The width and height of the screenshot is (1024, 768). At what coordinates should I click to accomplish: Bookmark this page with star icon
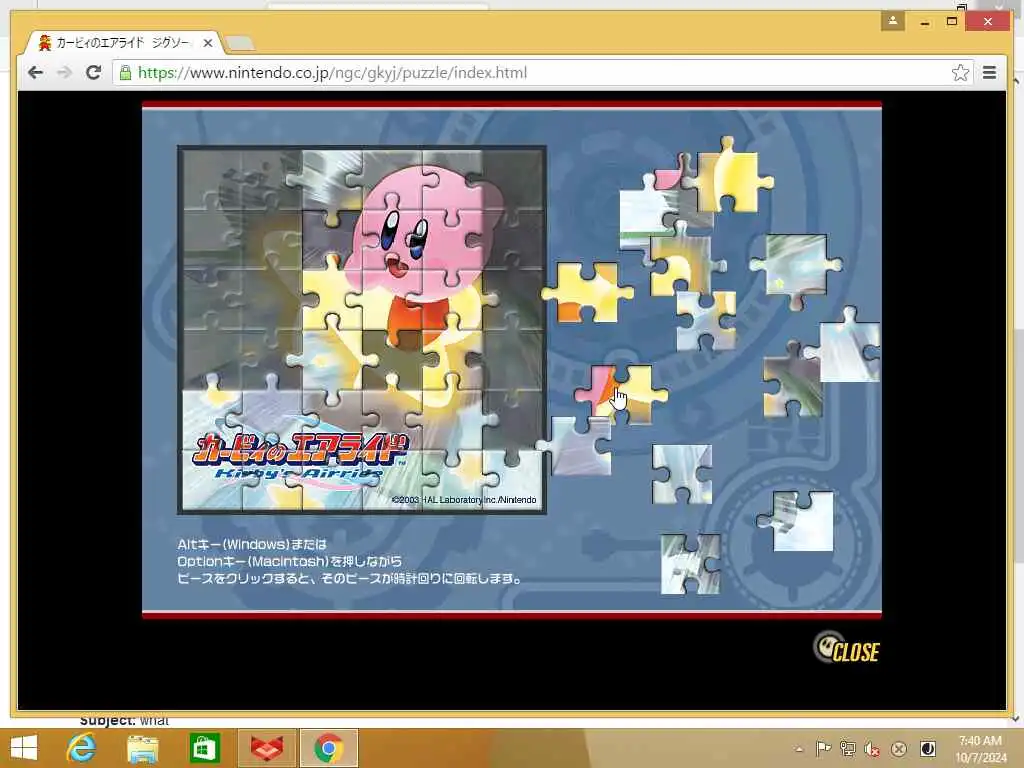(960, 72)
